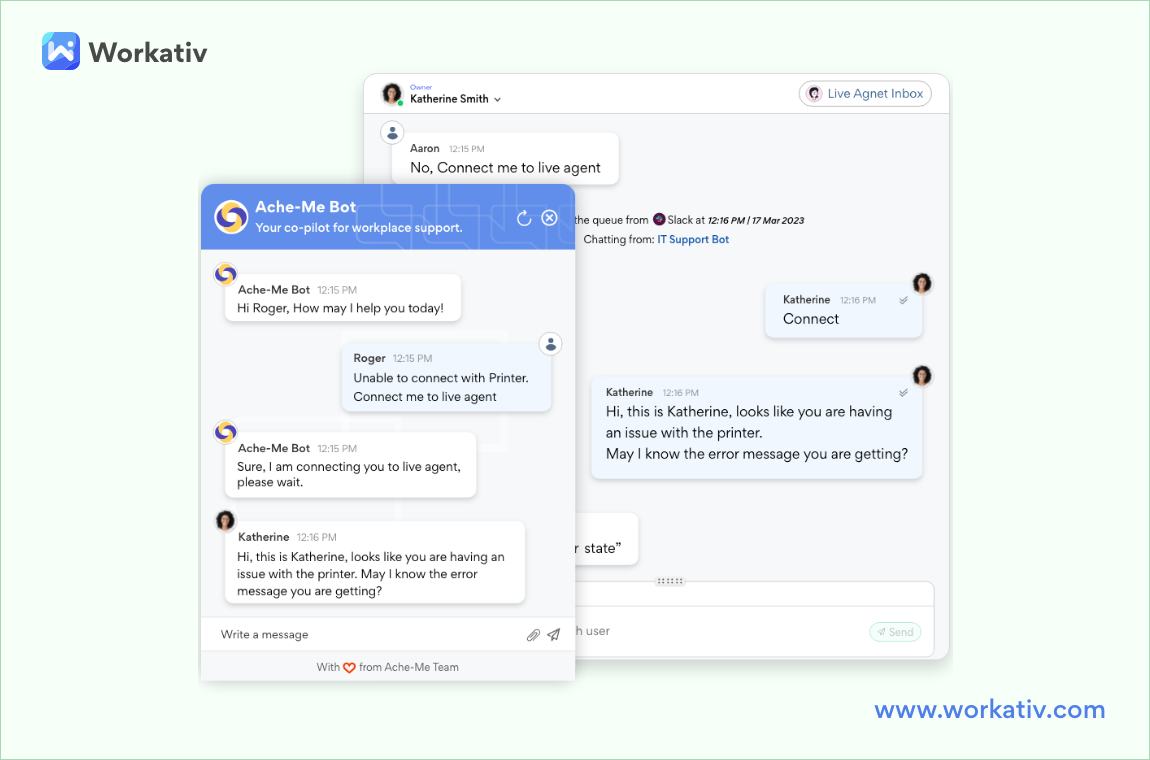Click '12:16 PM | 17 Mar 2023' timestamp

pyautogui.click(x=755, y=221)
